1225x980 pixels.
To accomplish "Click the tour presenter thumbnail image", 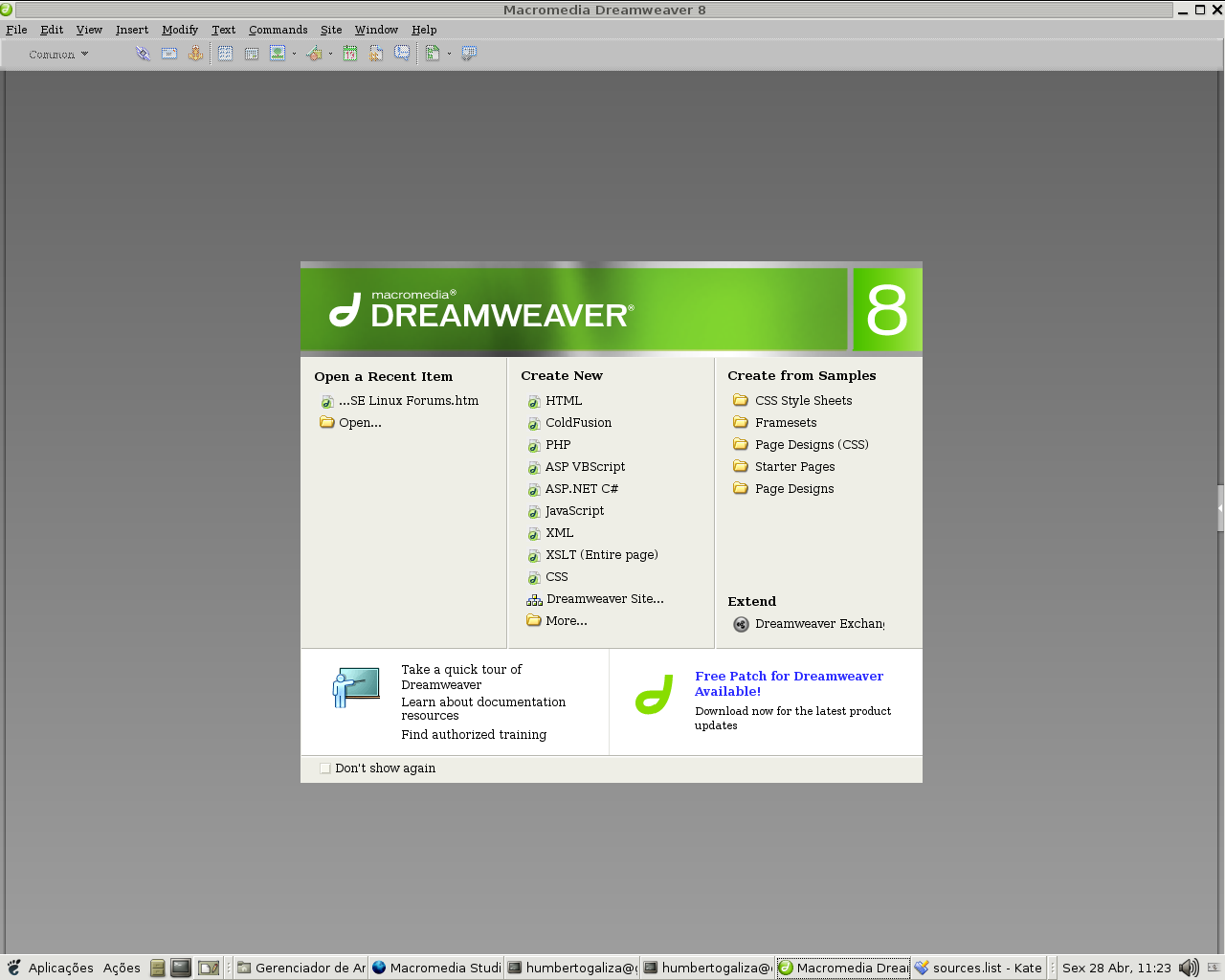I will pyautogui.click(x=356, y=688).
